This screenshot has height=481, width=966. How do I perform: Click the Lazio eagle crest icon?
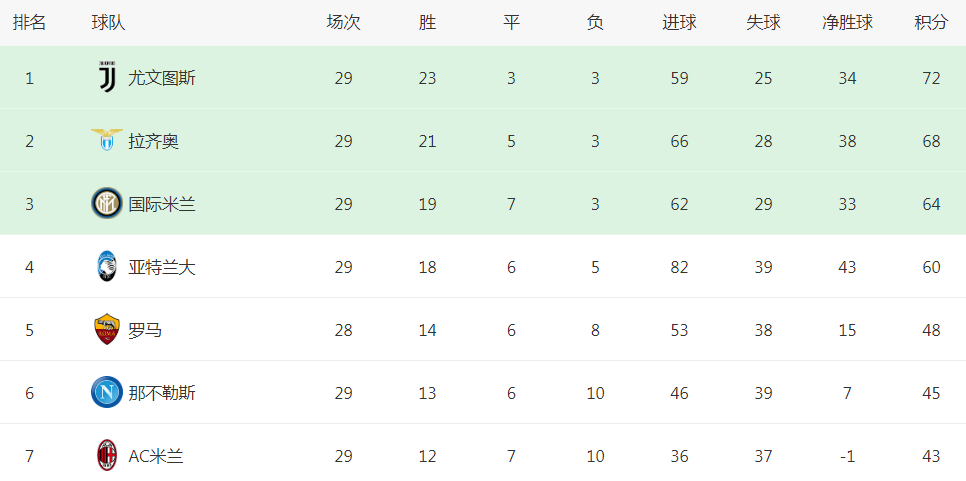(x=107, y=141)
